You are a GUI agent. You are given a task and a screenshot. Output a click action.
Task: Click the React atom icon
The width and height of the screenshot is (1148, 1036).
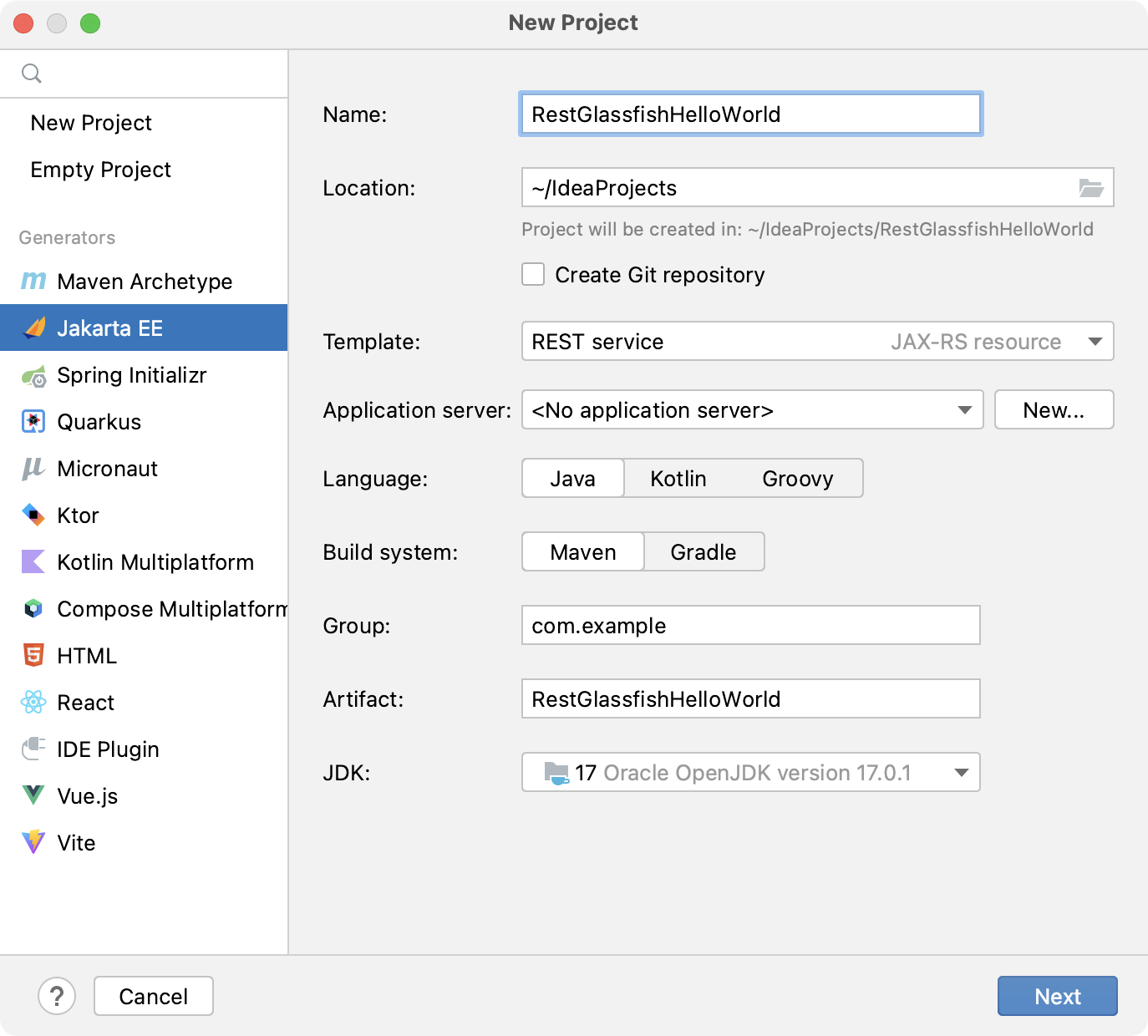pos(33,702)
